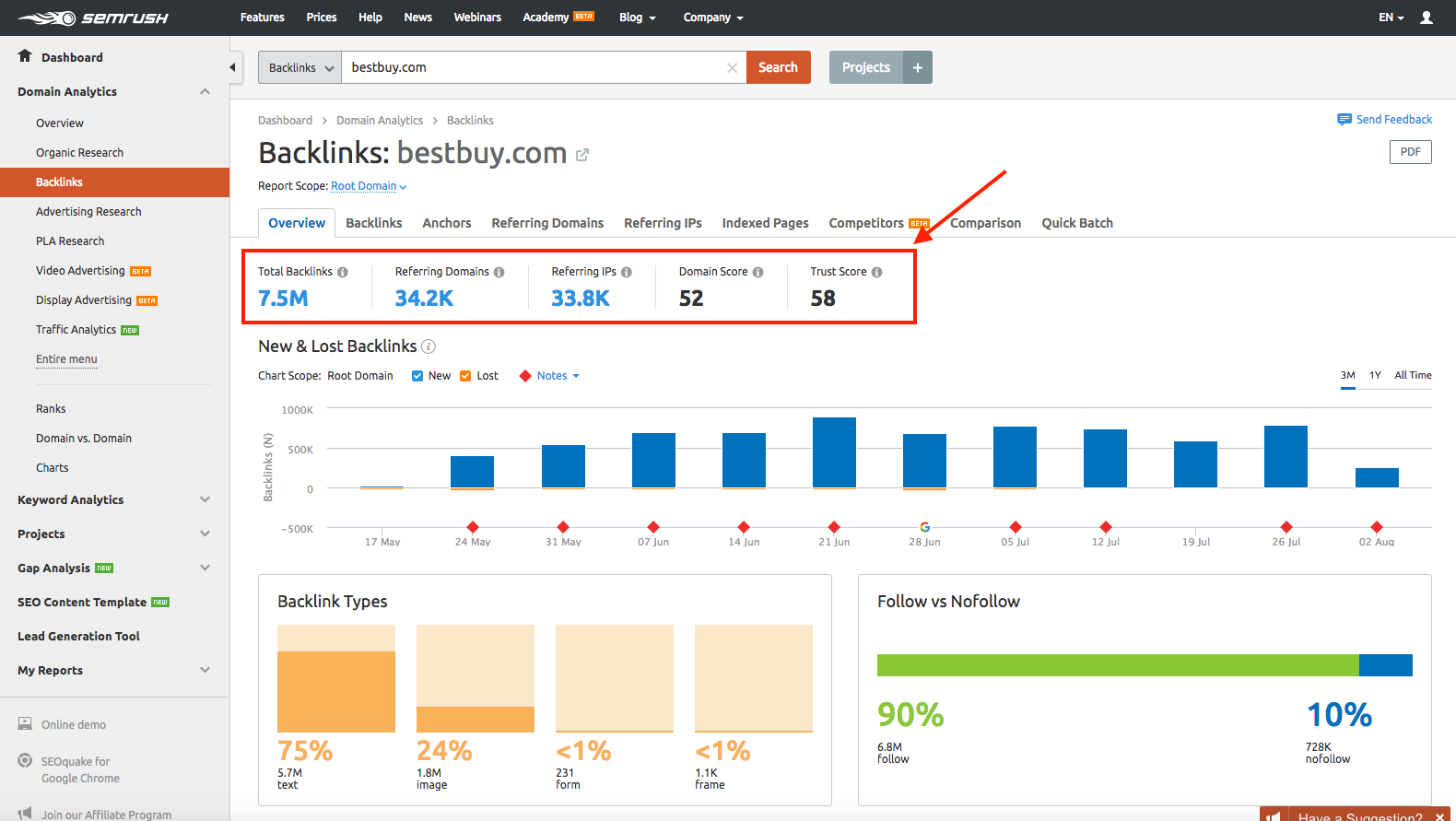Select the 3M time range
The height and width of the screenshot is (821, 1456).
pos(1348,376)
